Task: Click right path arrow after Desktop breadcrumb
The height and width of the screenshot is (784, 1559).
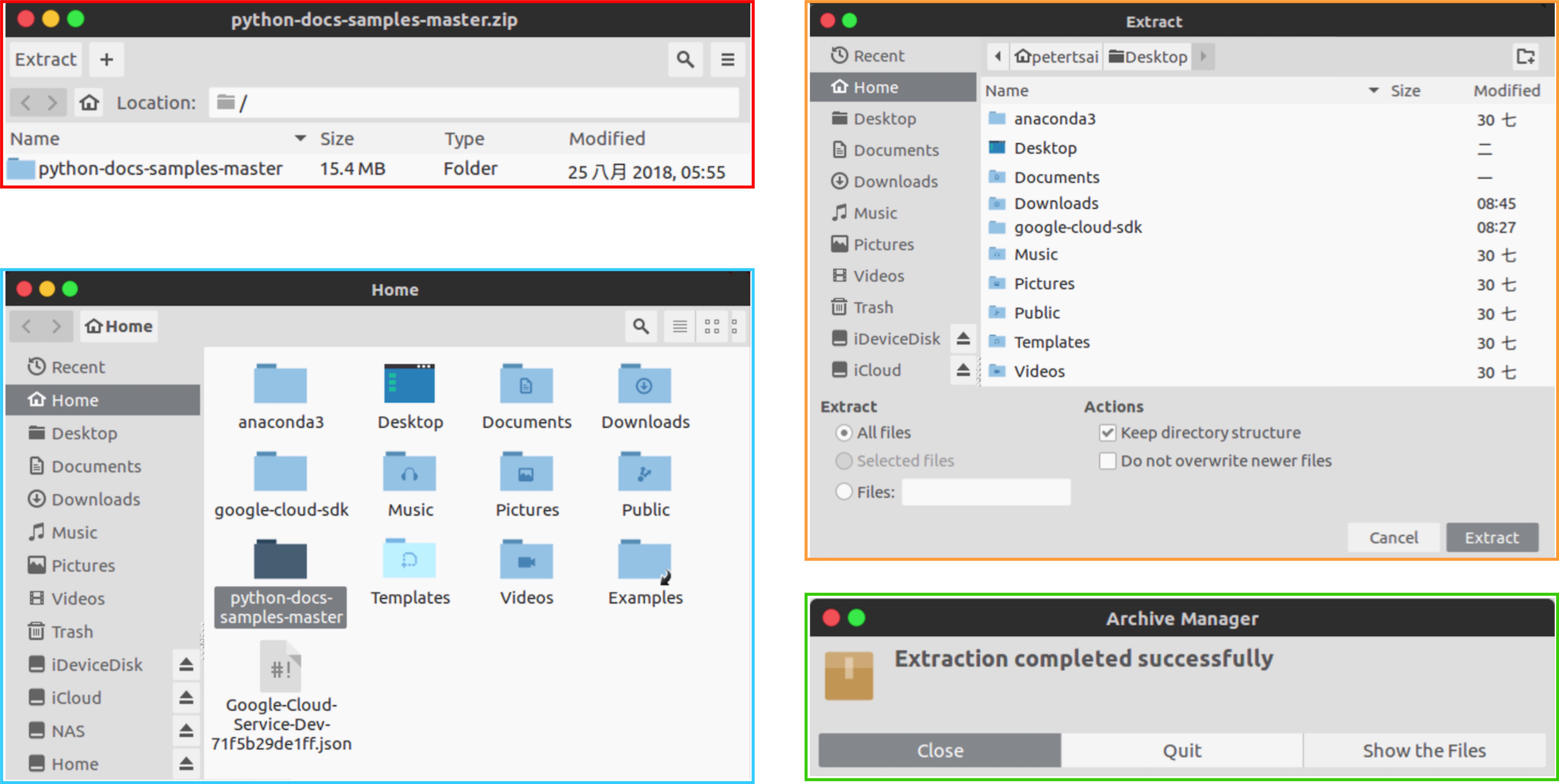Action: (1203, 56)
